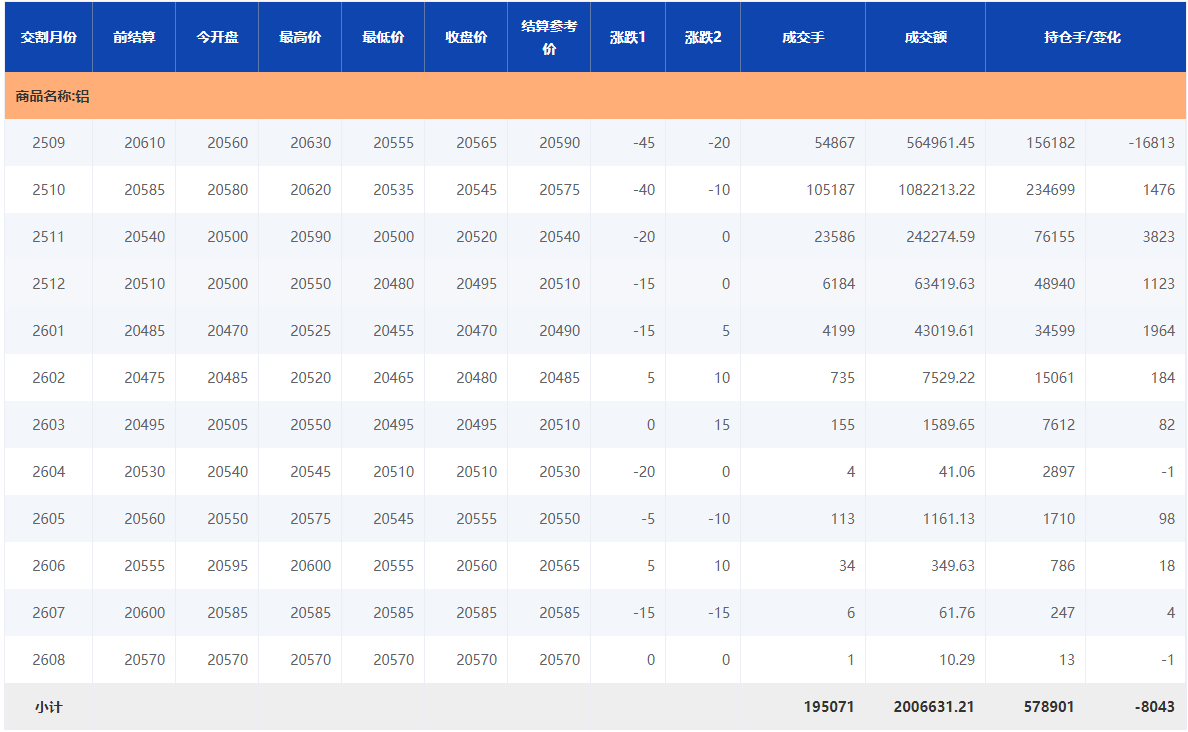Click the 结算参考价 column header
The width and height of the screenshot is (1188, 732).
pos(549,37)
